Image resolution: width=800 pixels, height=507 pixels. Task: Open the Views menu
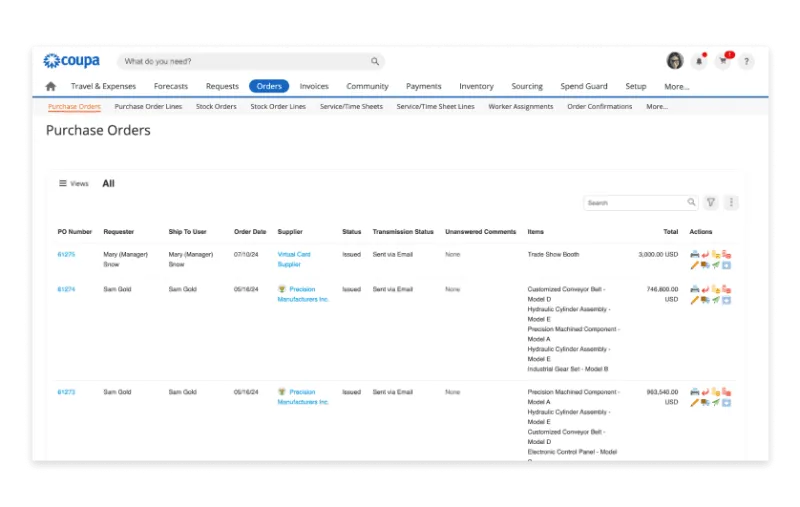(73, 183)
